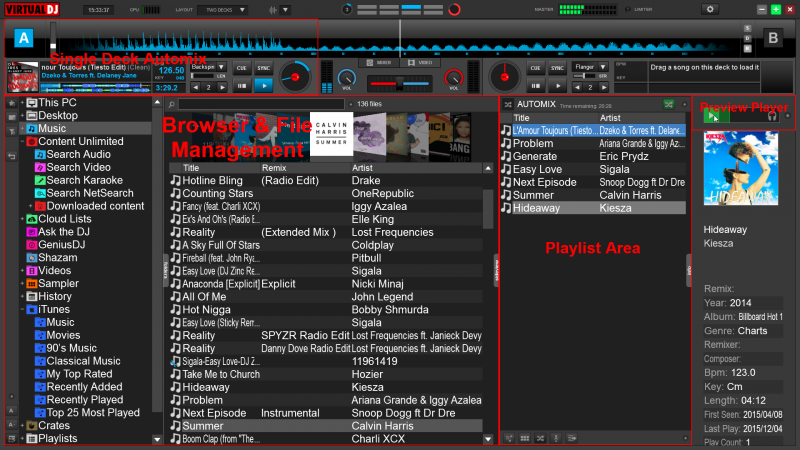Select the Music folder in the tree
The width and height of the screenshot is (800, 450).
tap(52, 128)
